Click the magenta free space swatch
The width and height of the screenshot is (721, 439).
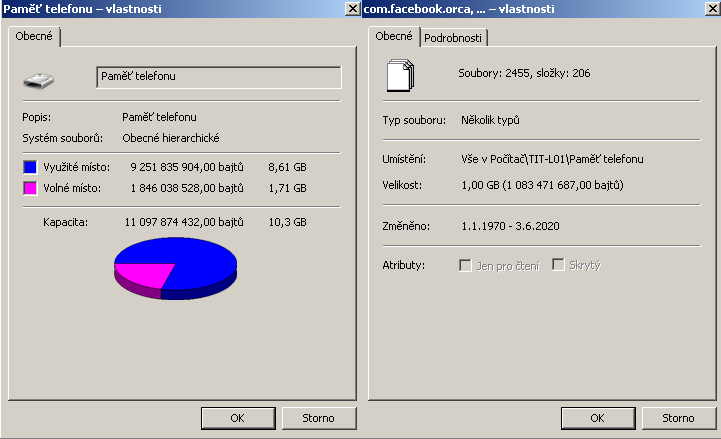(x=30, y=188)
